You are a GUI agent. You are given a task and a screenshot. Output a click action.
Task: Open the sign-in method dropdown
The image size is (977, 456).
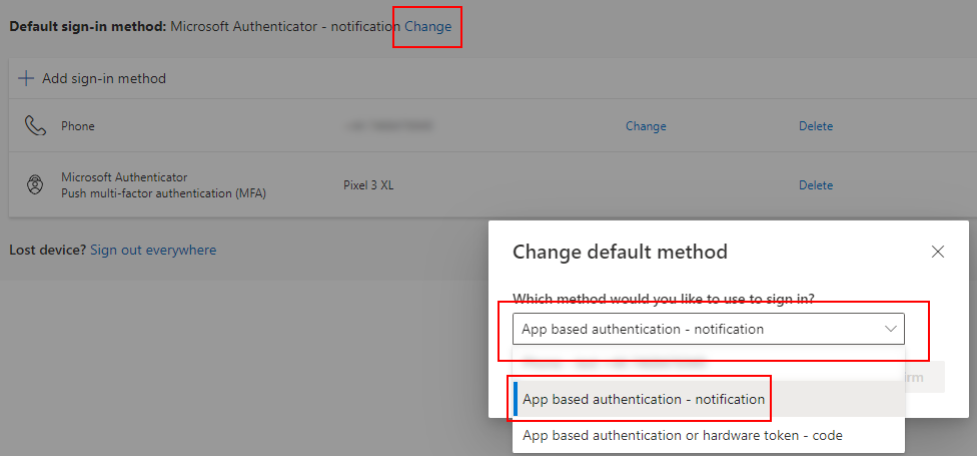708,329
